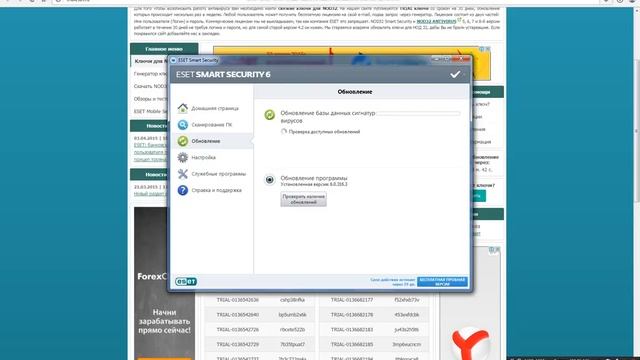This screenshot has height=360, width=640.
Task: Open Ключи для N… item in browser menu
Action: click(151, 61)
